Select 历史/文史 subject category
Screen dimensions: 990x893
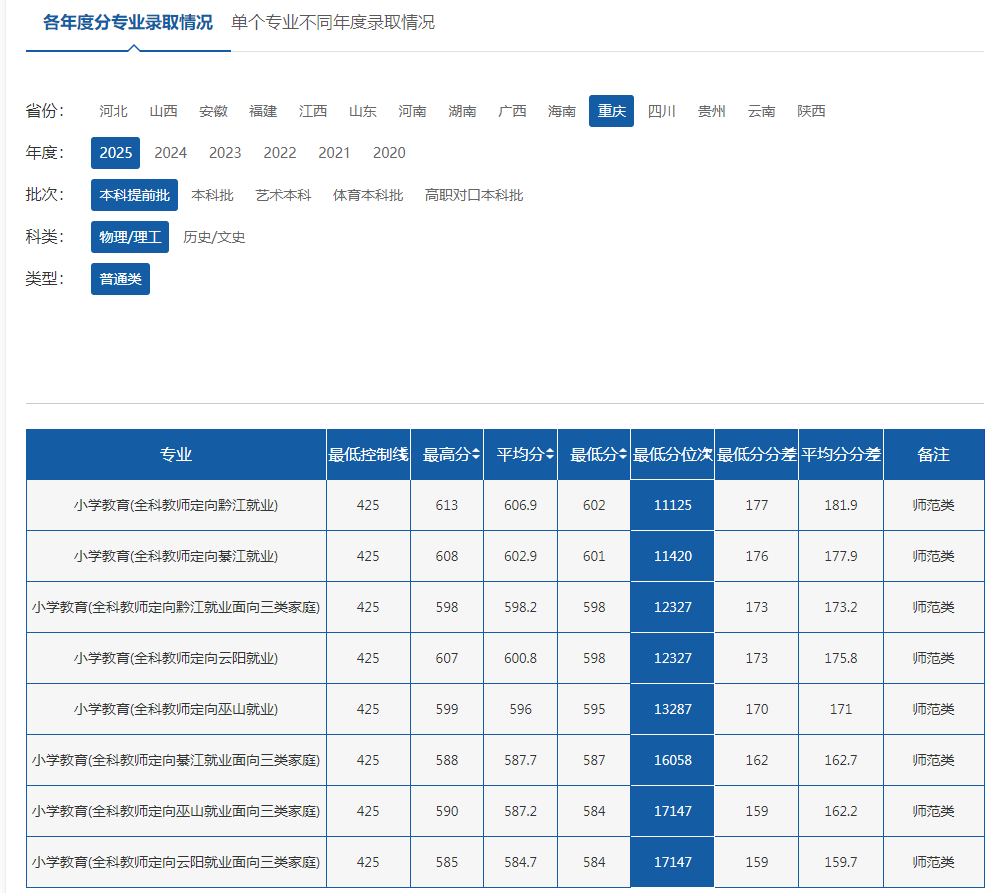[x=214, y=237]
